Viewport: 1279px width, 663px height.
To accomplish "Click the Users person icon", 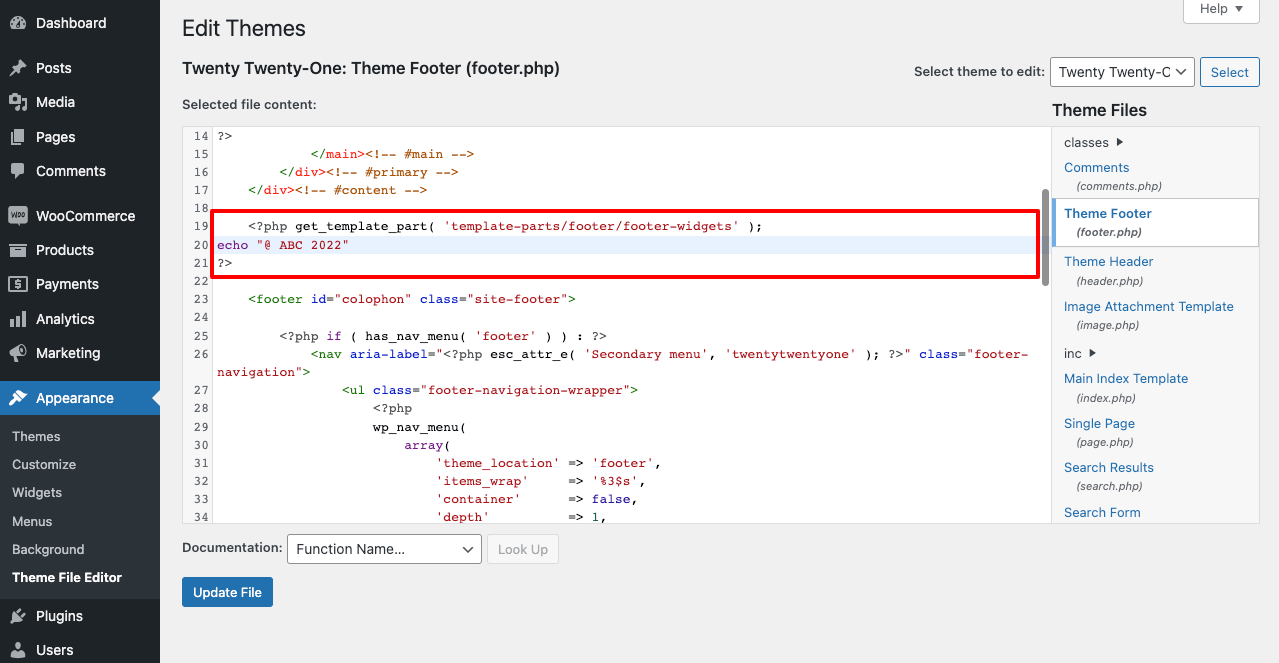I will 18,650.
